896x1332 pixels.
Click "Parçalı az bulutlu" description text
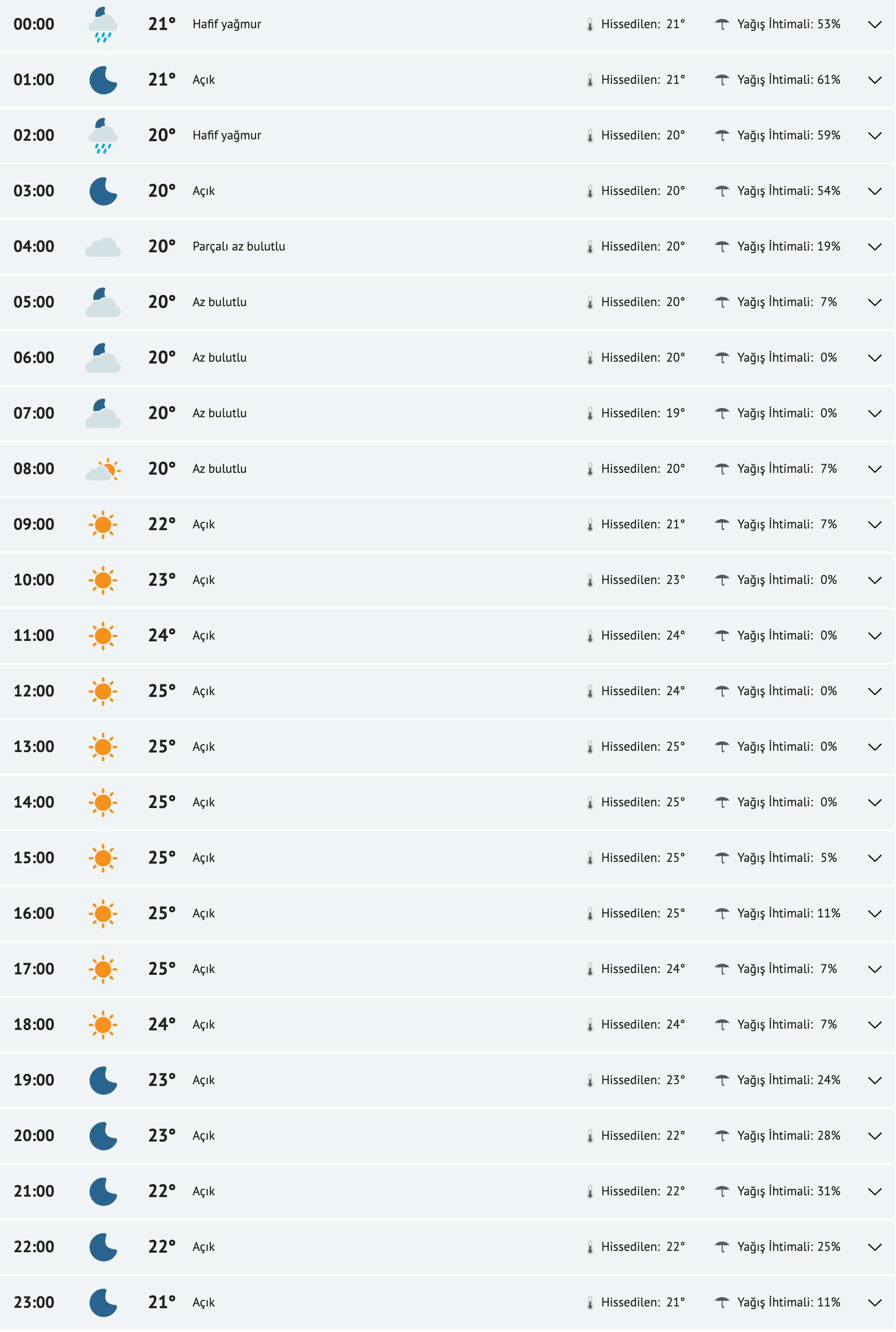pyautogui.click(x=238, y=247)
